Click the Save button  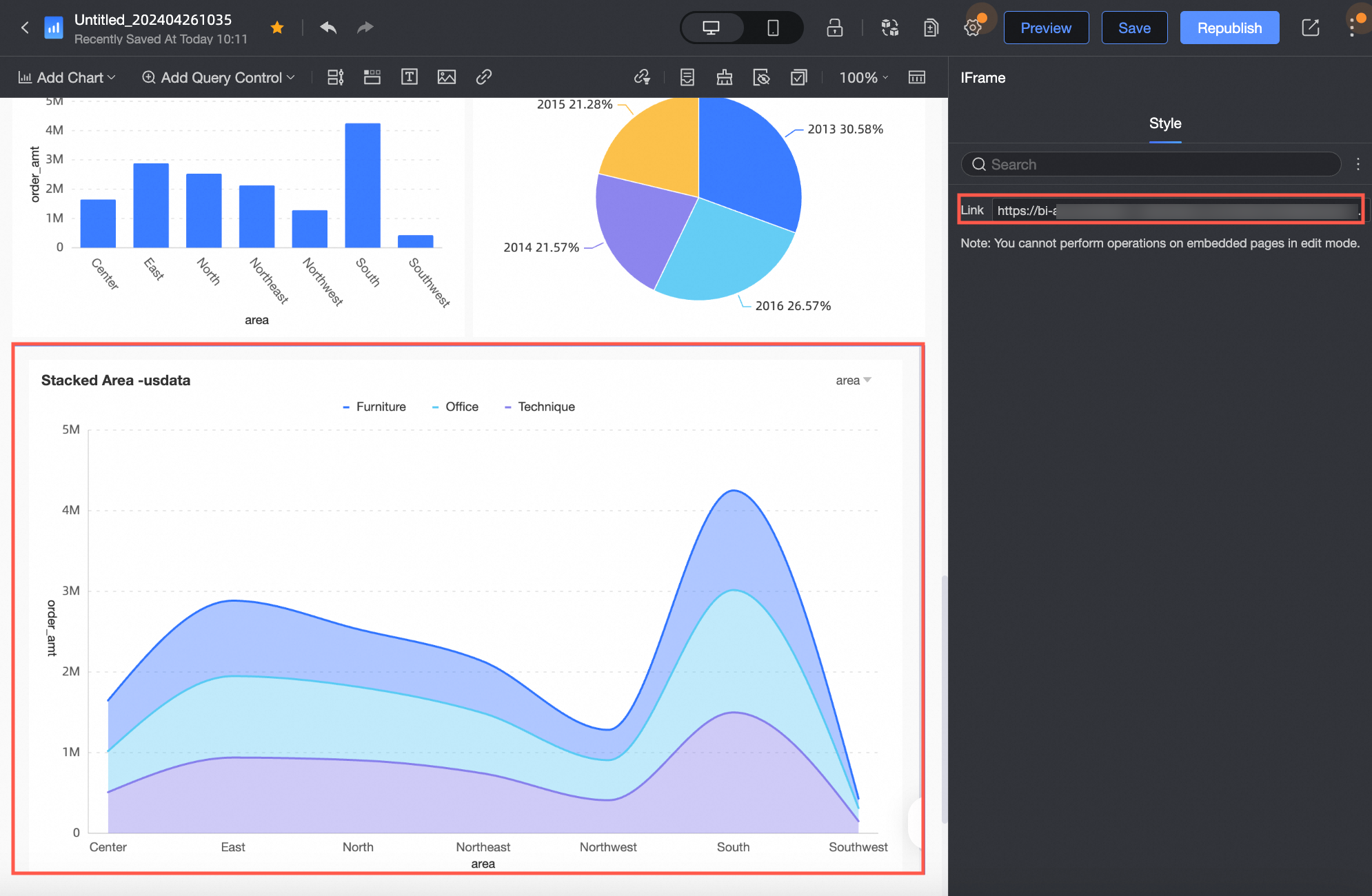(x=1134, y=28)
